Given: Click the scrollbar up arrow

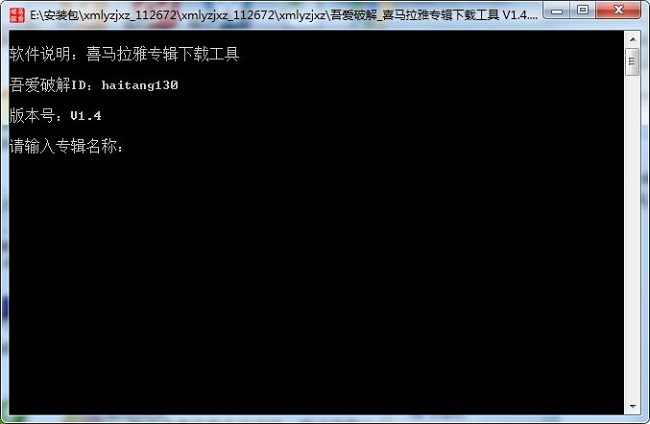Looking at the screenshot, I should [x=633, y=39].
